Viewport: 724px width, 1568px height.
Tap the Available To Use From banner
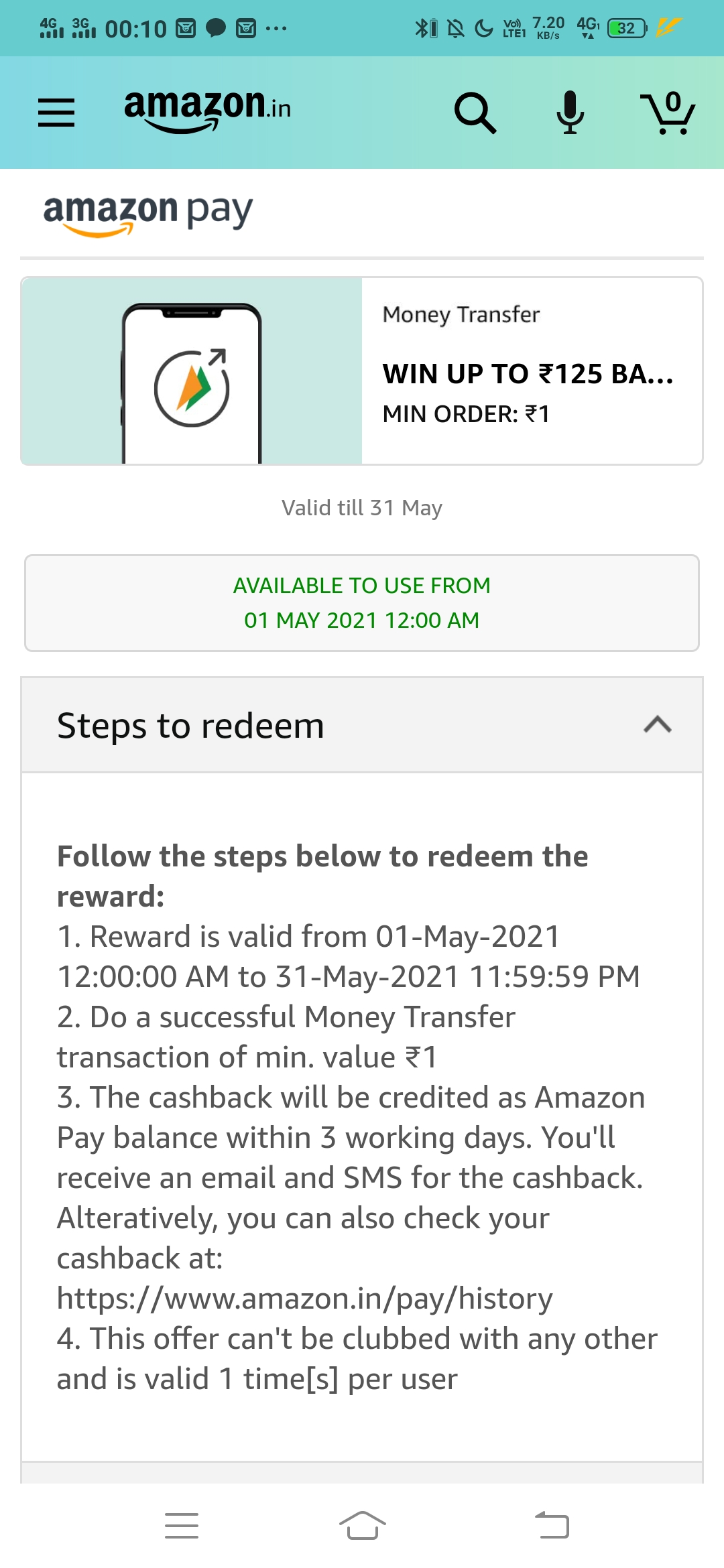[362, 603]
